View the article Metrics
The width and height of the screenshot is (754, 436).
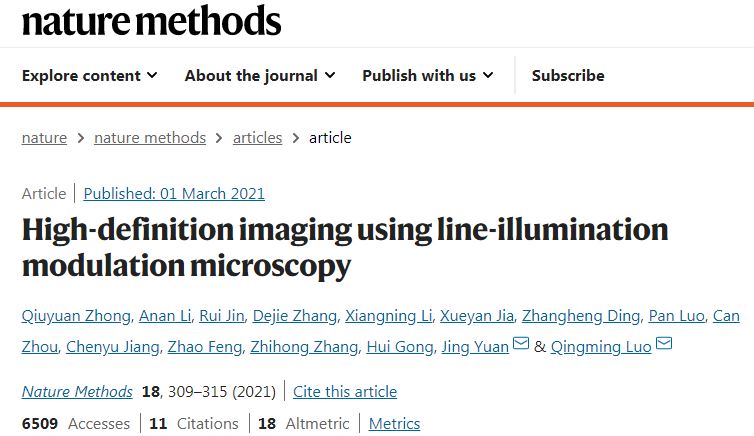coord(395,424)
